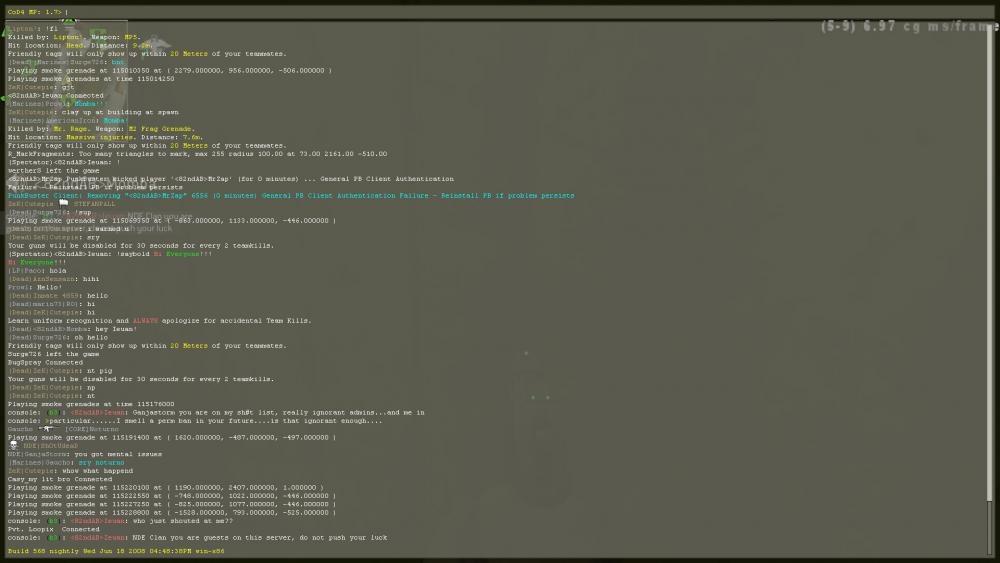Click the smoke grenade line at 115228800
Viewport: 1000px width, 563px height.
pyautogui.click(x=172, y=513)
